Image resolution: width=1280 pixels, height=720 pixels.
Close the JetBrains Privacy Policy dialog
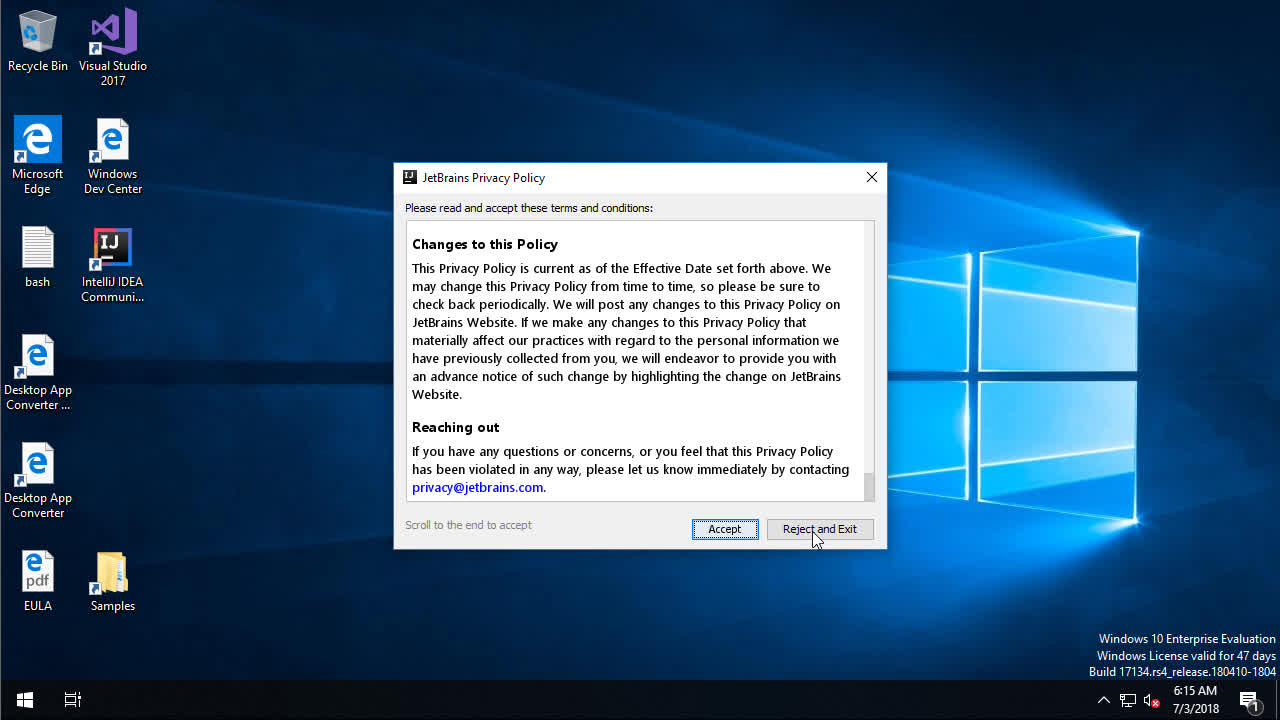tap(872, 177)
